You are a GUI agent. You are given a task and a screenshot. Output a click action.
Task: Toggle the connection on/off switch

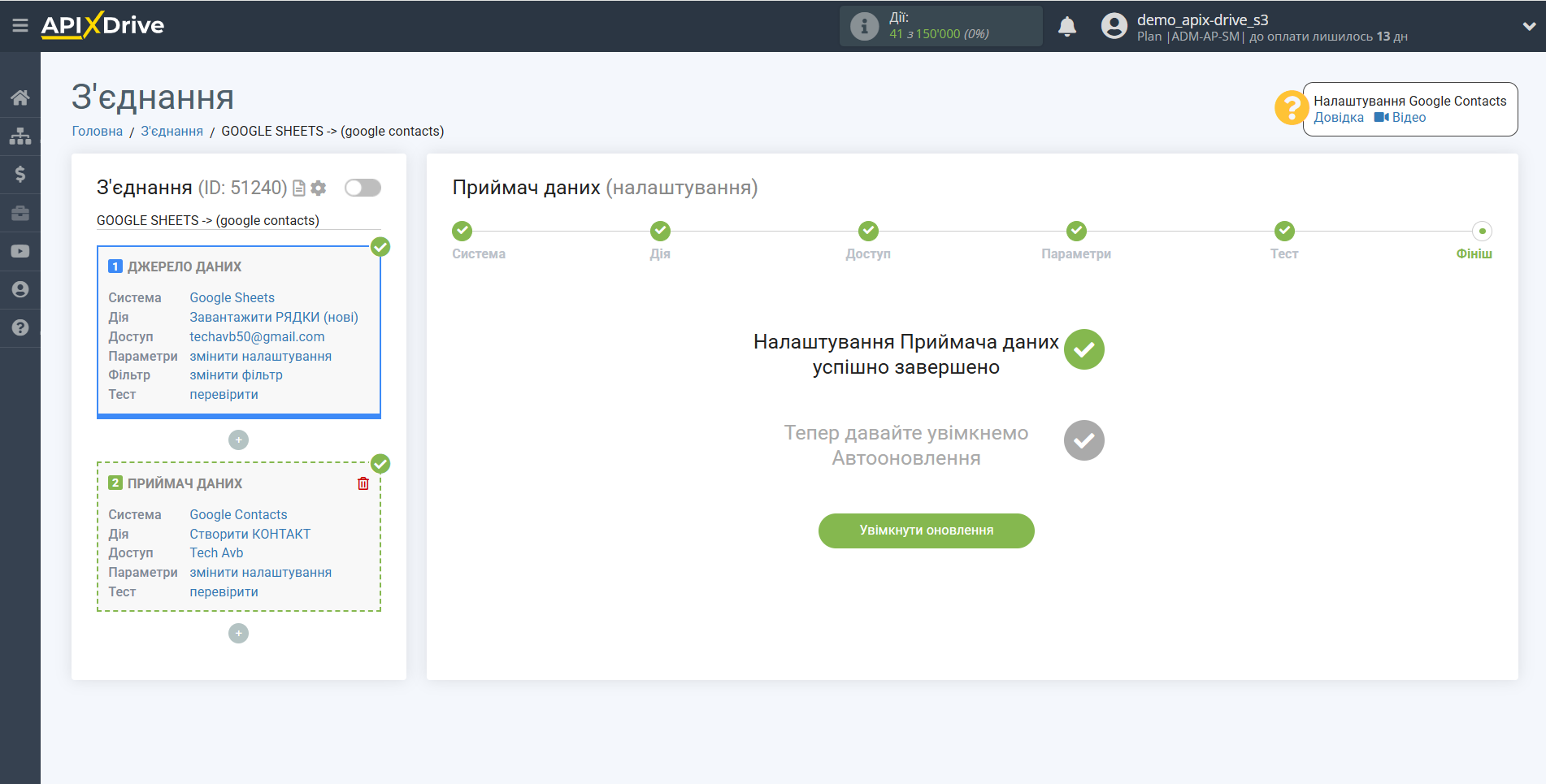tap(363, 188)
